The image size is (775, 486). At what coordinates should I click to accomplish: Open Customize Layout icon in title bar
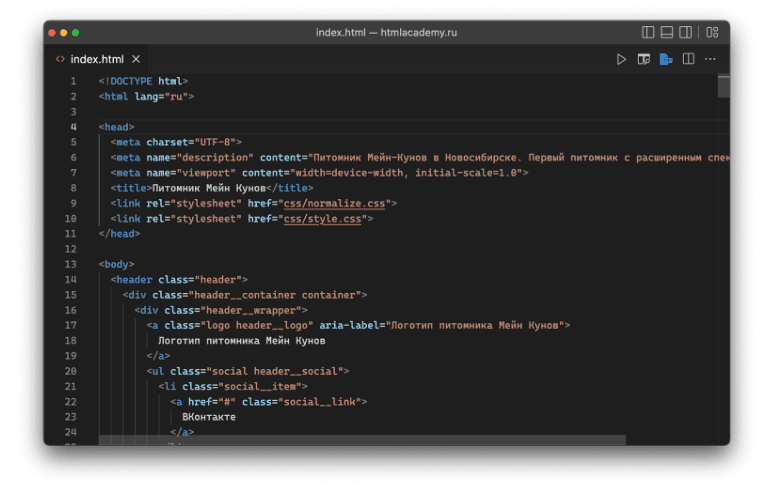(712, 32)
